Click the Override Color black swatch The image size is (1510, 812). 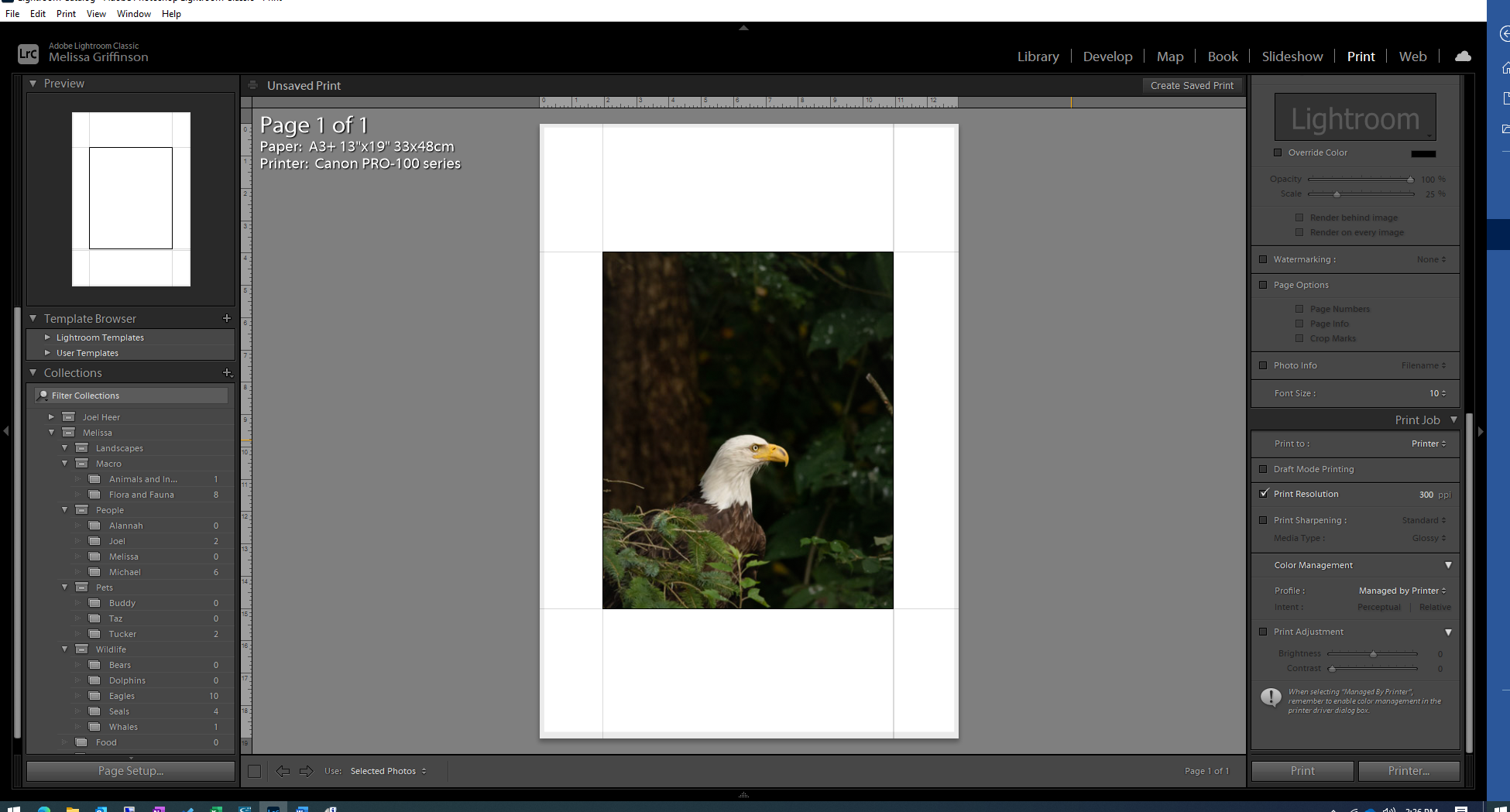(1422, 153)
